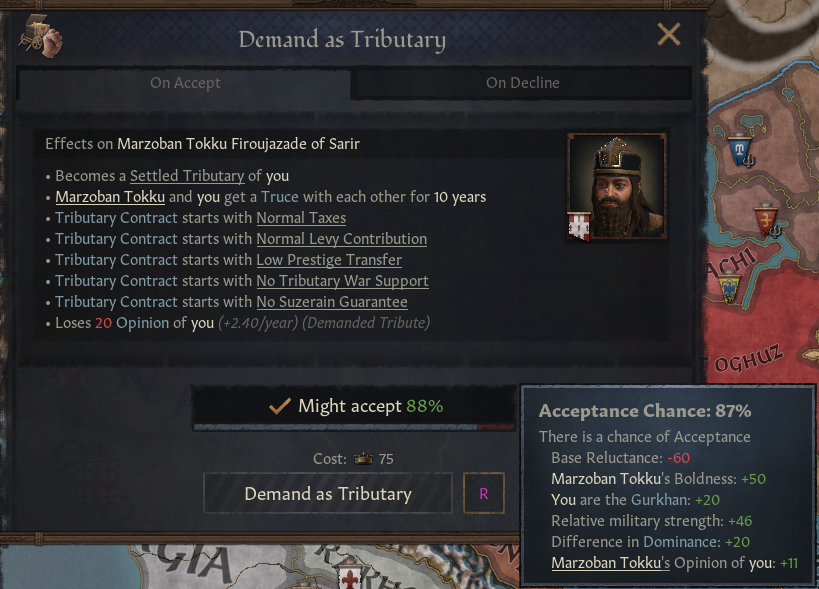Click the Might accept checkmark icon
The width and height of the screenshot is (819, 589).
280,406
